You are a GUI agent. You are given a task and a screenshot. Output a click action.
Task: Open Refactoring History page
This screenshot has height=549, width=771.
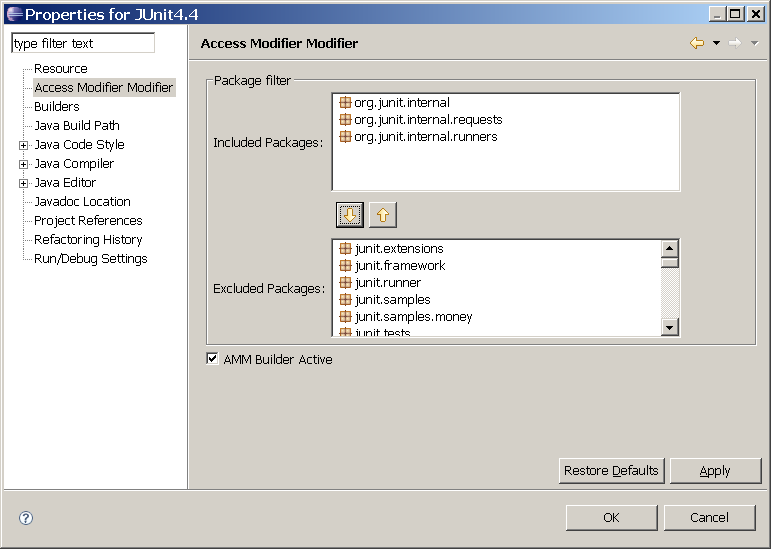[x=88, y=239]
